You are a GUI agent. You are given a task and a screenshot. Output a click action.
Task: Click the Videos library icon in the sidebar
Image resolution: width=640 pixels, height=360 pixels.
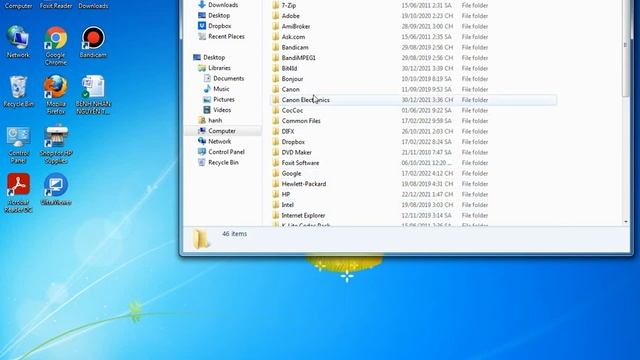(207, 110)
